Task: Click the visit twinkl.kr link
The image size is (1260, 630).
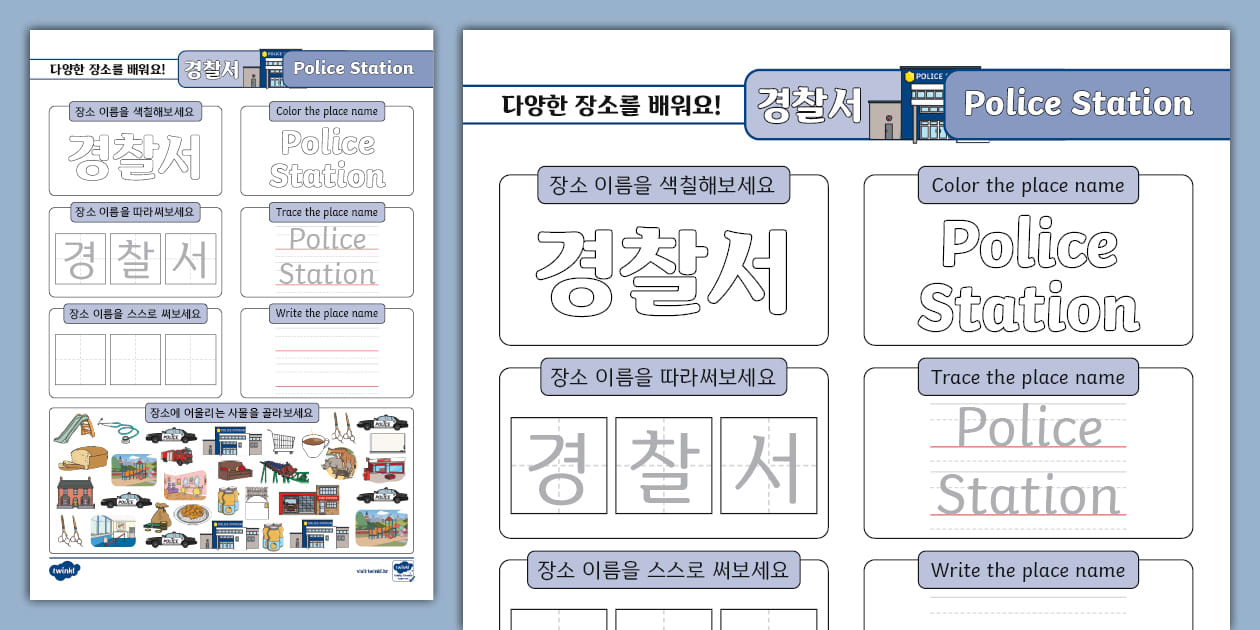Action: coord(373,571)
